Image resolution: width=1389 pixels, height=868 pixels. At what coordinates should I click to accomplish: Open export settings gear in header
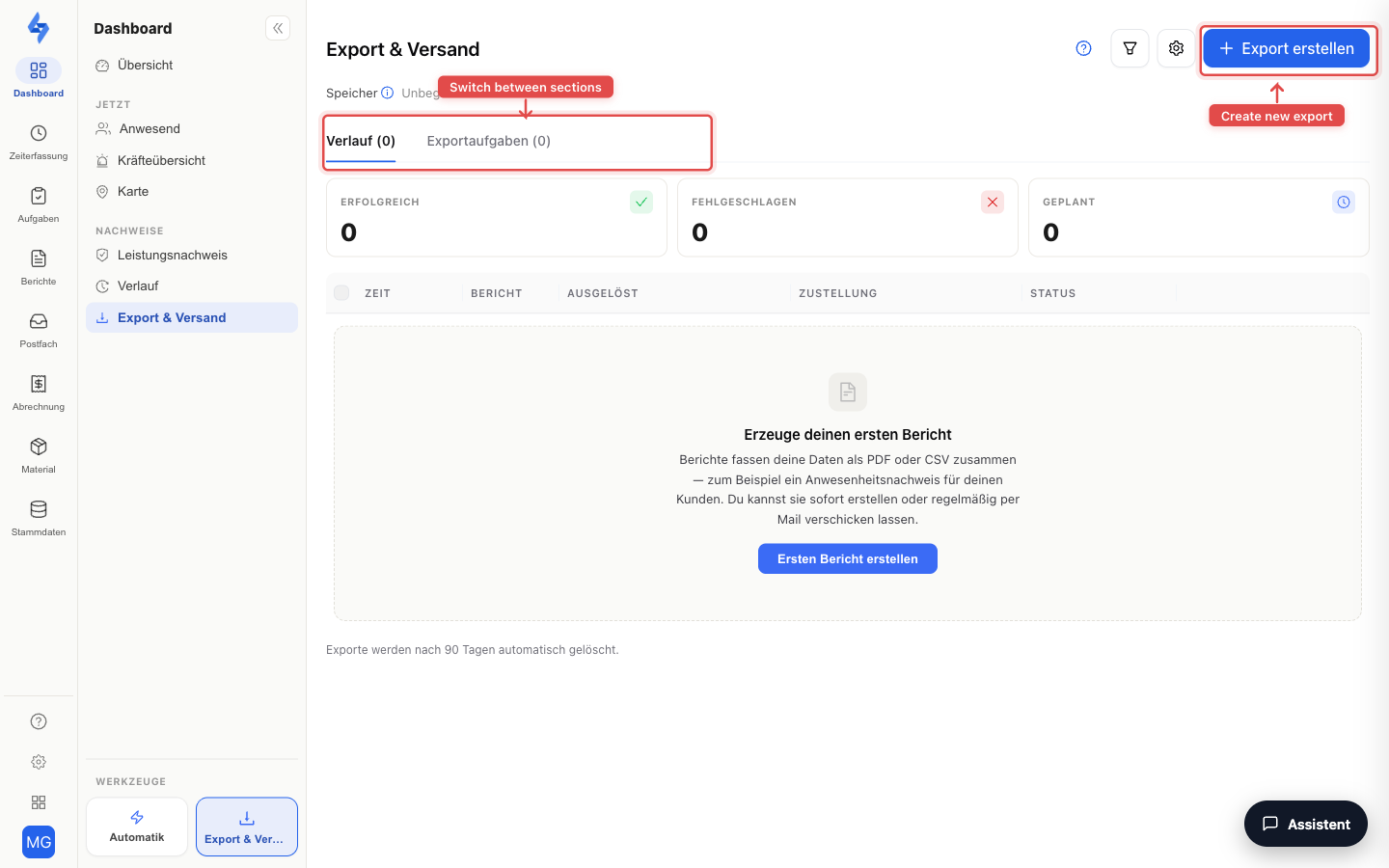(x=1176, y=48)
